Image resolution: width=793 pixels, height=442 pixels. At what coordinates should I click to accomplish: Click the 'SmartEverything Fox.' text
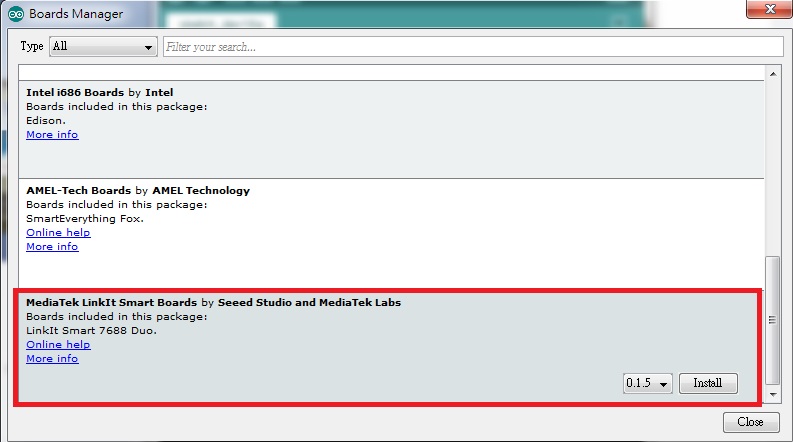[x=85, y=218]
